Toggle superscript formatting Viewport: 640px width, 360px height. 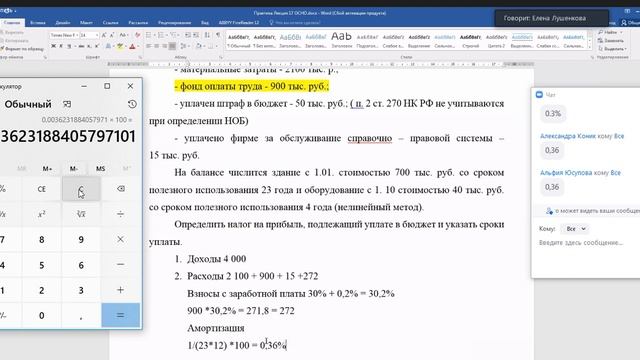97,46
